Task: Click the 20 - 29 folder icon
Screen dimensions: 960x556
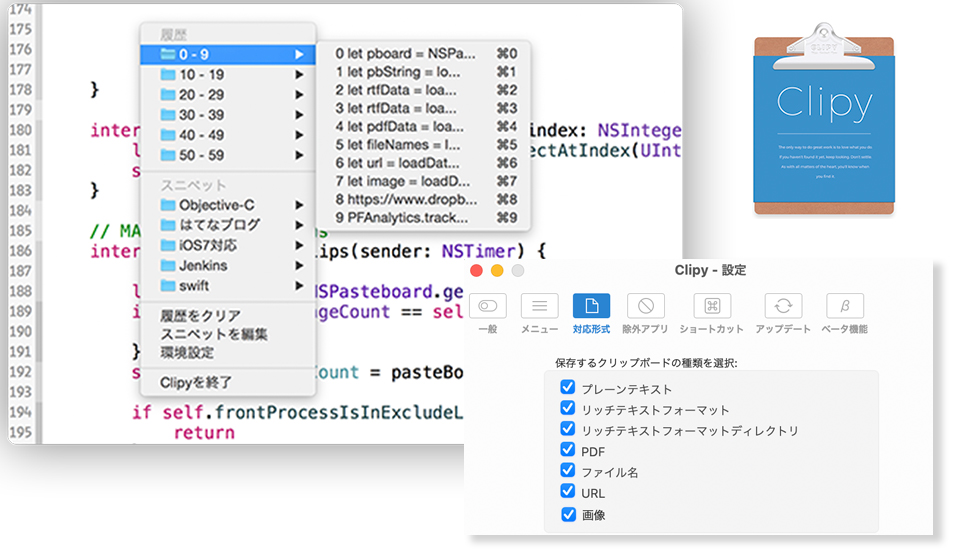Action: [168, 94]
